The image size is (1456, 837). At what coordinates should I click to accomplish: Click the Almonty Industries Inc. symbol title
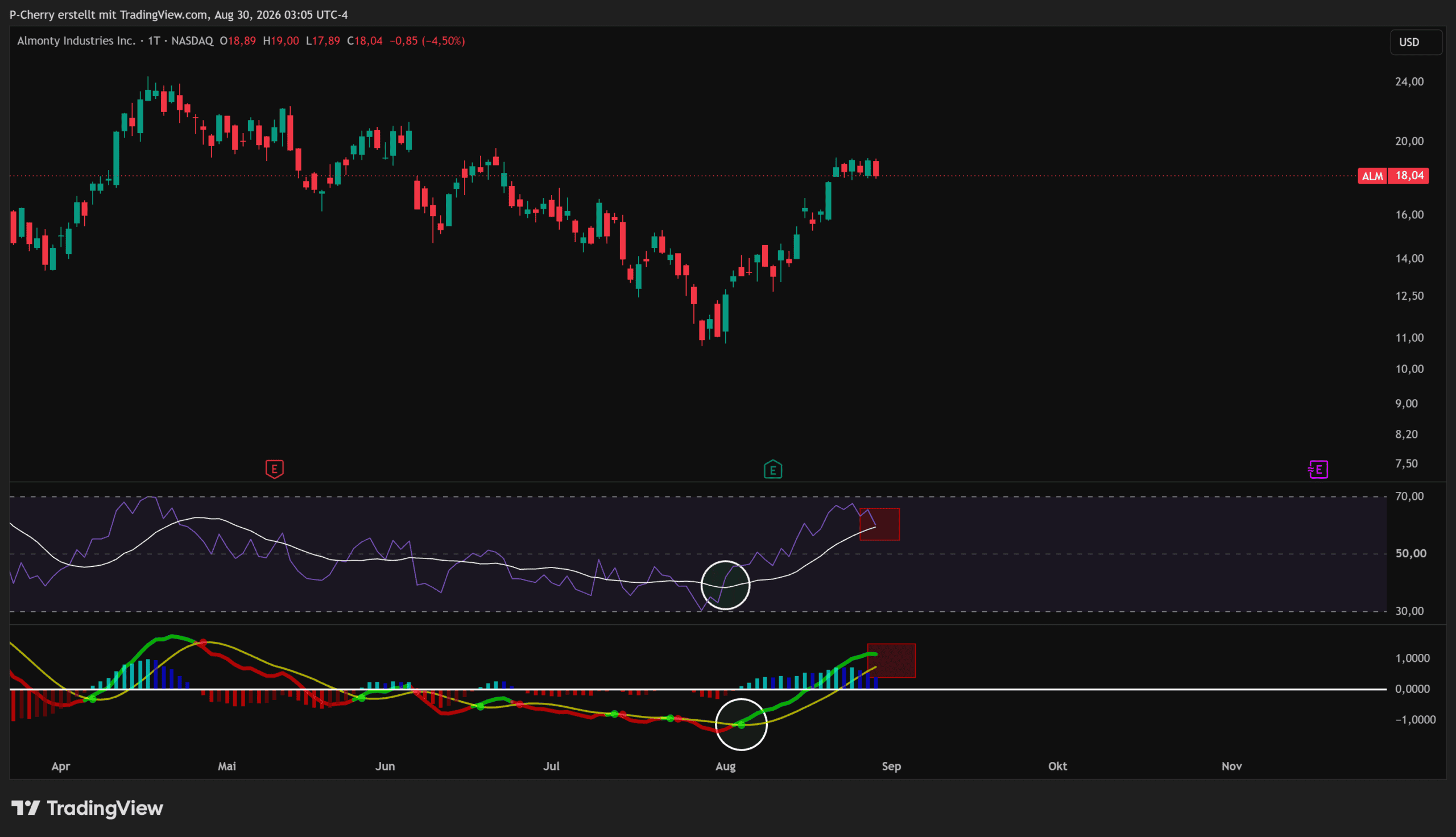(76, 41)
